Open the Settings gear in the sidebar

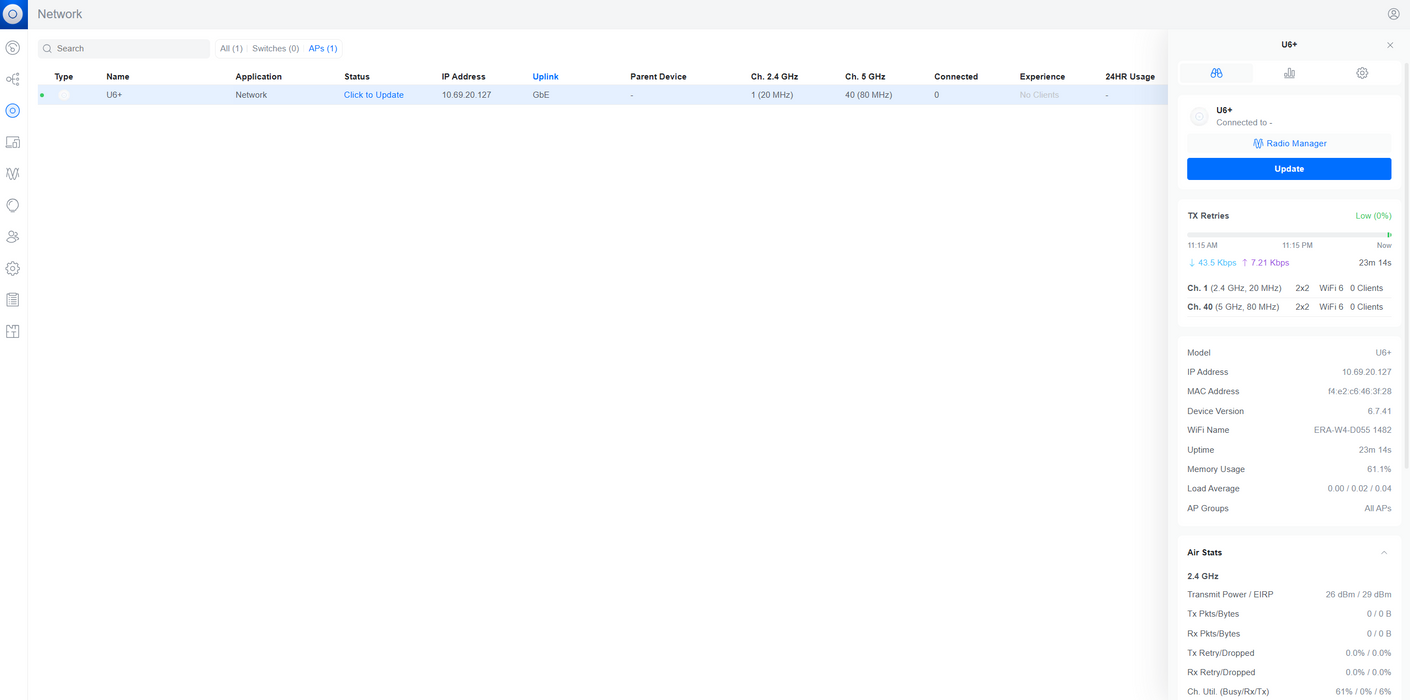click(x=13, y=268)
